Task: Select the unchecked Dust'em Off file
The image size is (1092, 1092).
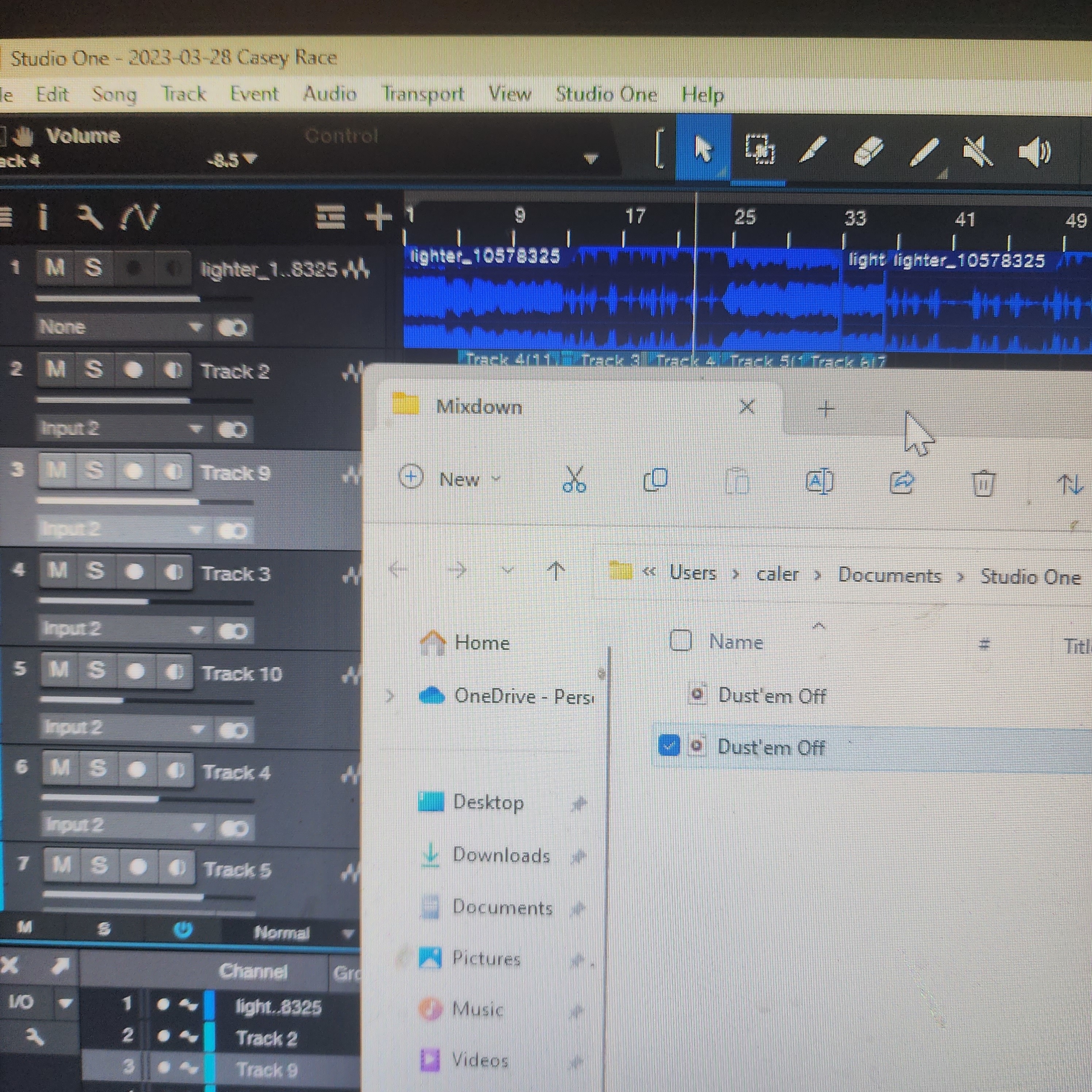Action: [x=772, y=696]
